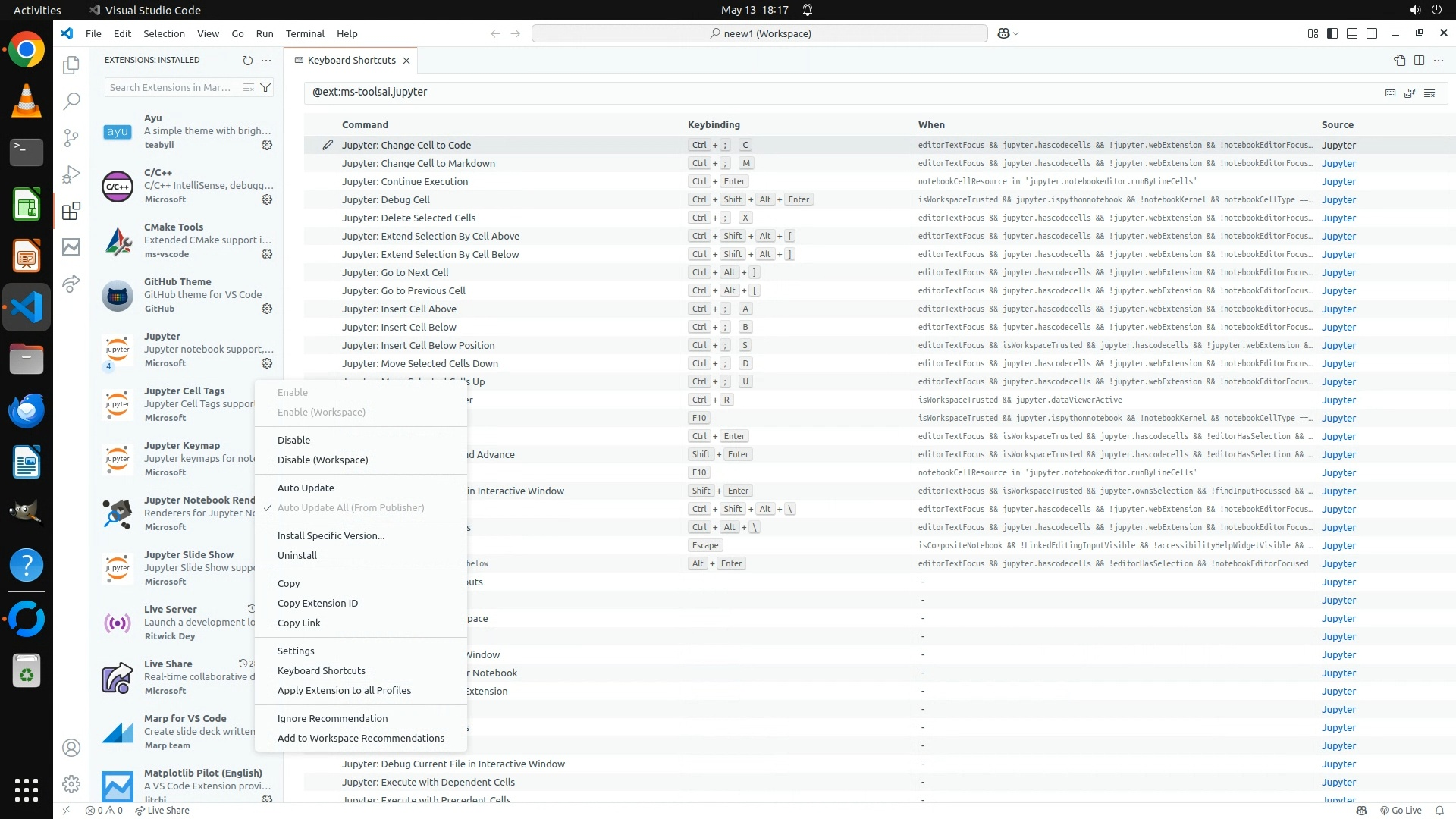Open keyboard shortcuts JSON file icon
Screen dimensions: 1456x819
(1399, 61)
